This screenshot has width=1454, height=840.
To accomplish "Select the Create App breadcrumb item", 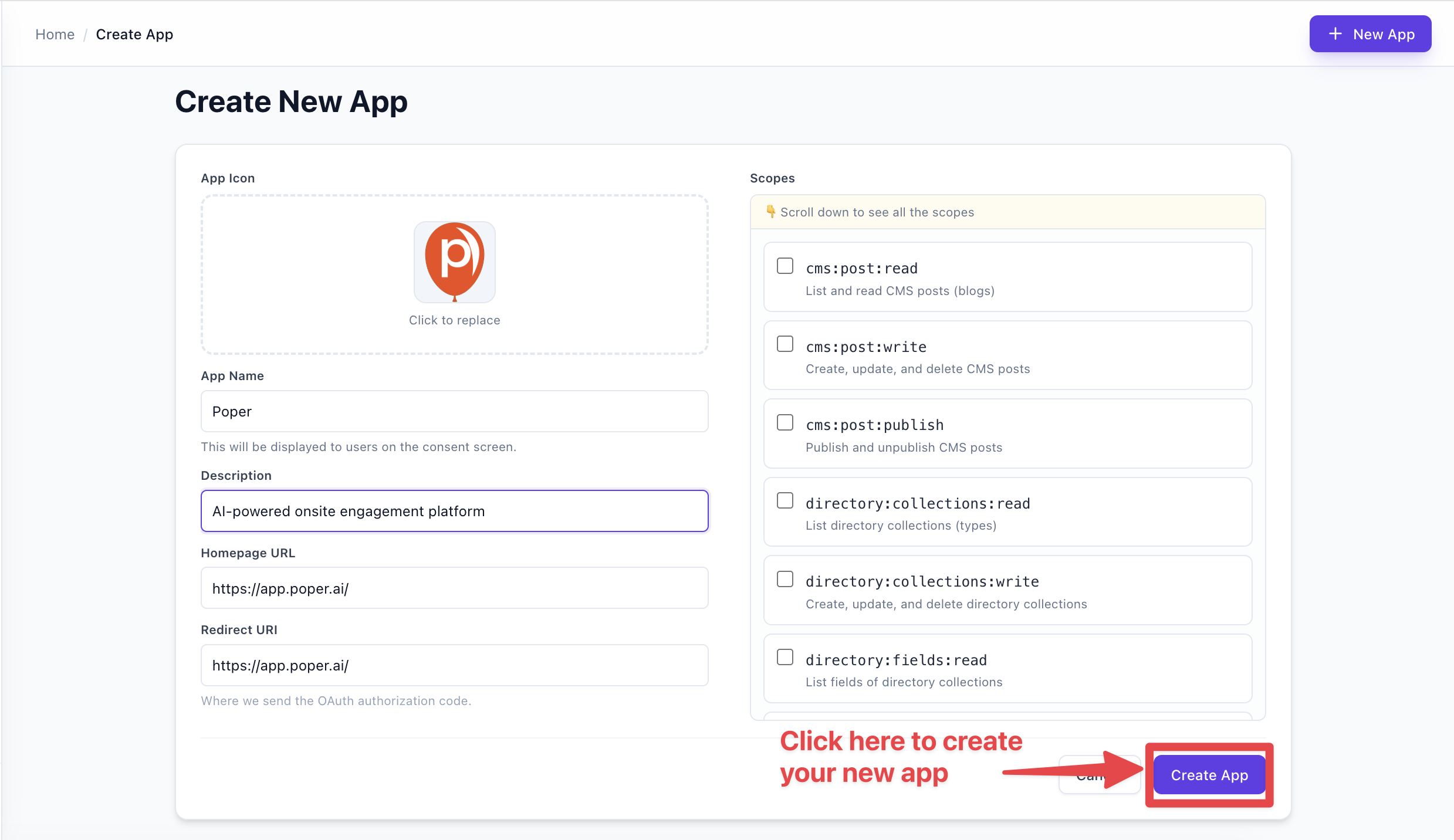I will [x=134, y=34].
